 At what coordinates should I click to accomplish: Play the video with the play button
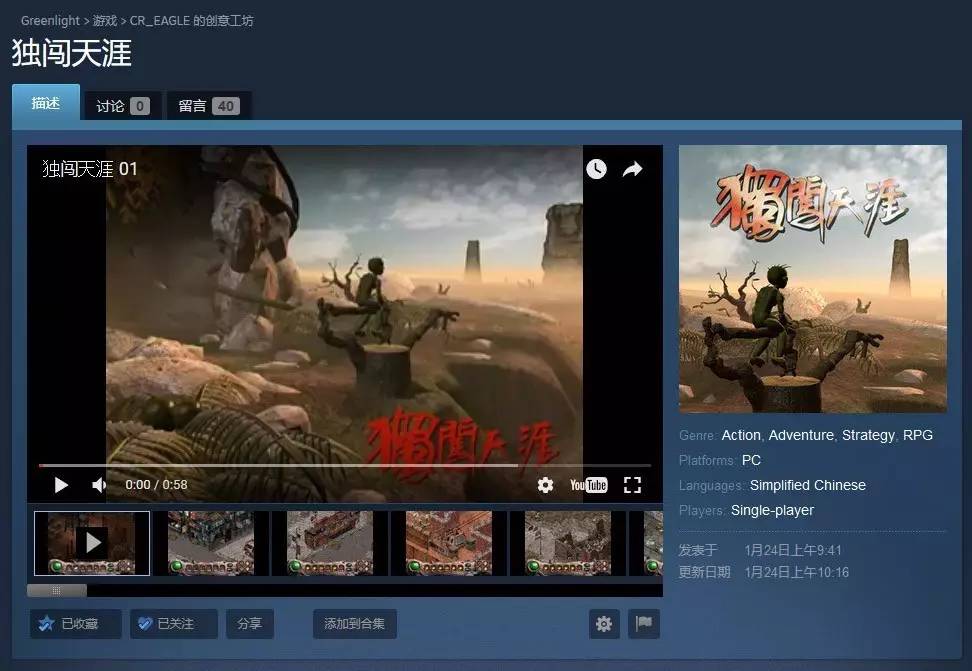(x=61, y=485)
